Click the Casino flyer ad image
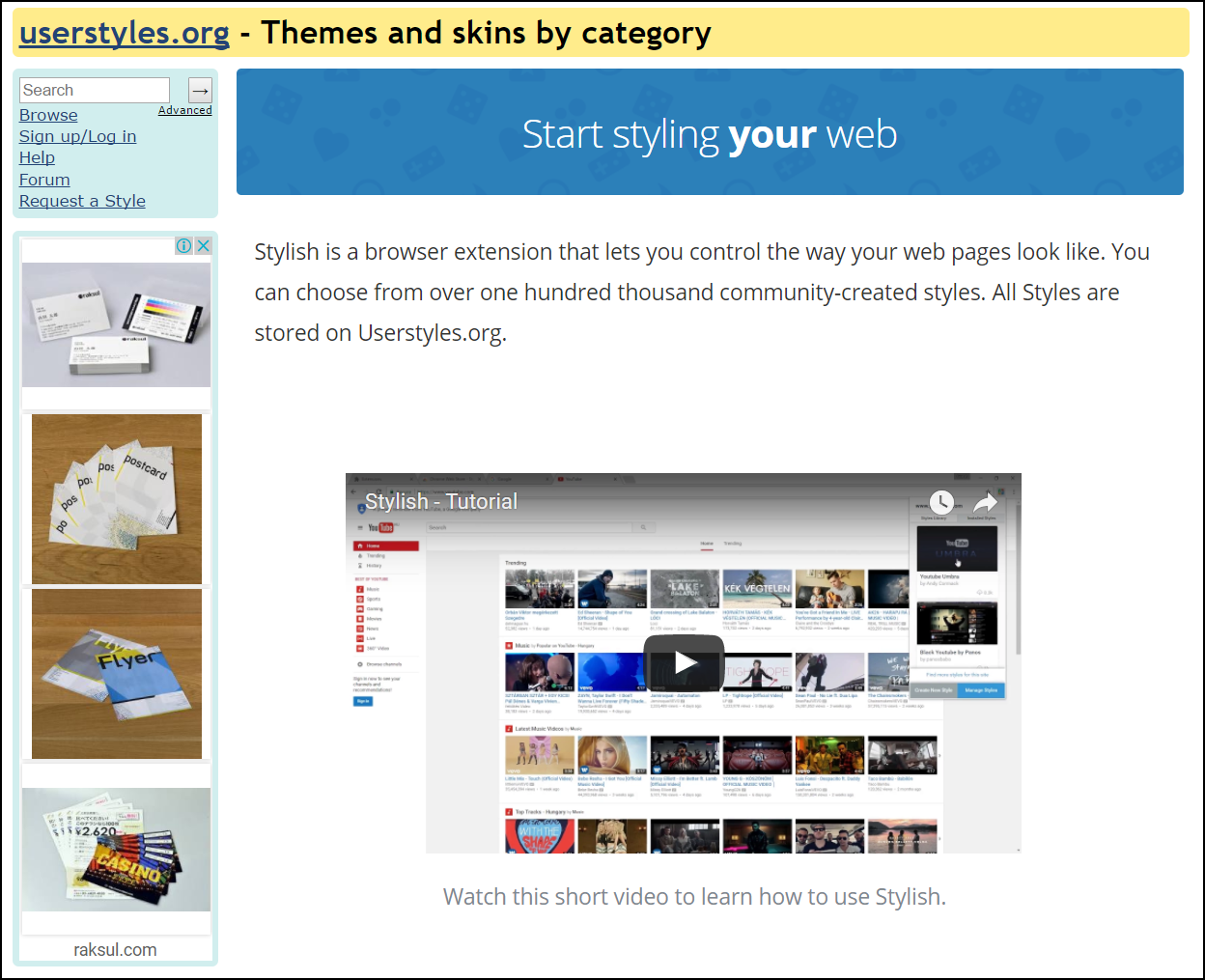Viewport: 1205px width, 980px height. (116, 850)
